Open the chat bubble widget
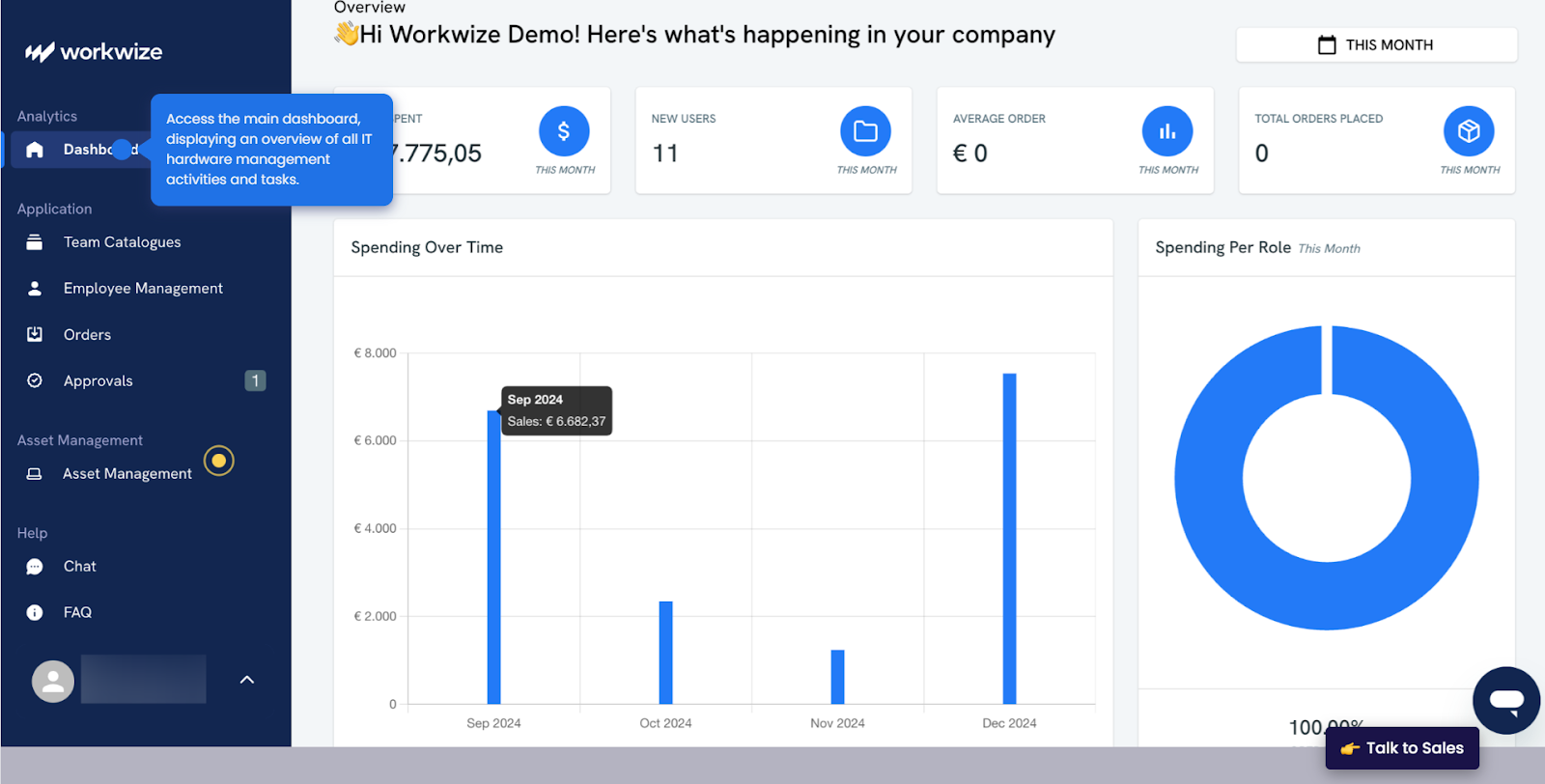 pyautogui.click(x=1505, y=700)
